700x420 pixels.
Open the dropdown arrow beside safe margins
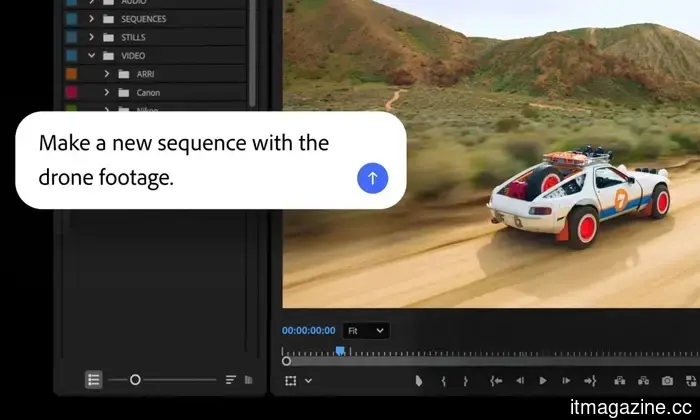[x=308, y=381]
